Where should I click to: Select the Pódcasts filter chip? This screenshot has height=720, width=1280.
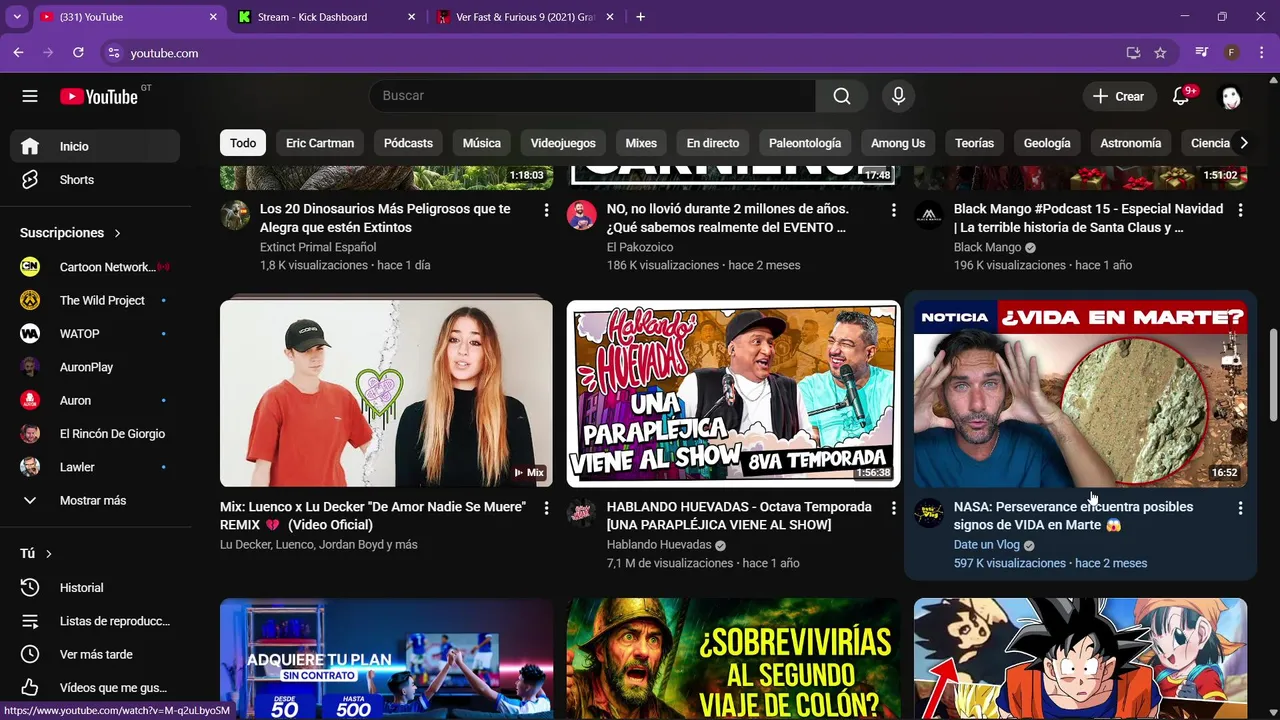coord(408,143)
